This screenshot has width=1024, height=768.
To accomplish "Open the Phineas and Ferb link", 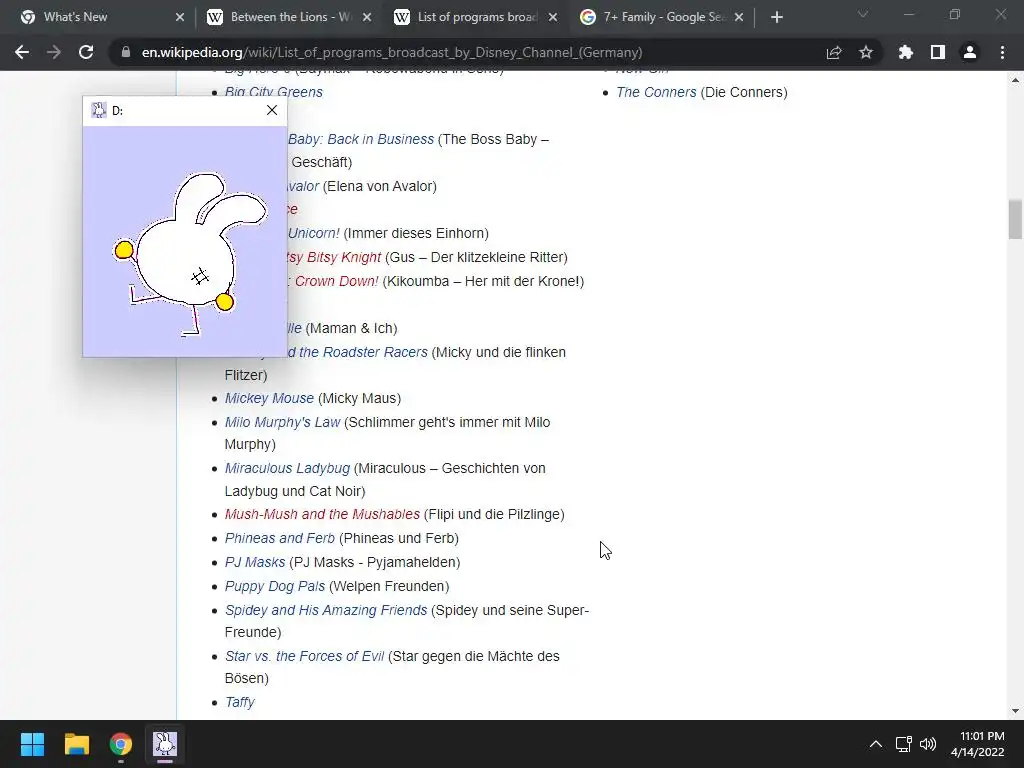I will coord(280,538).
